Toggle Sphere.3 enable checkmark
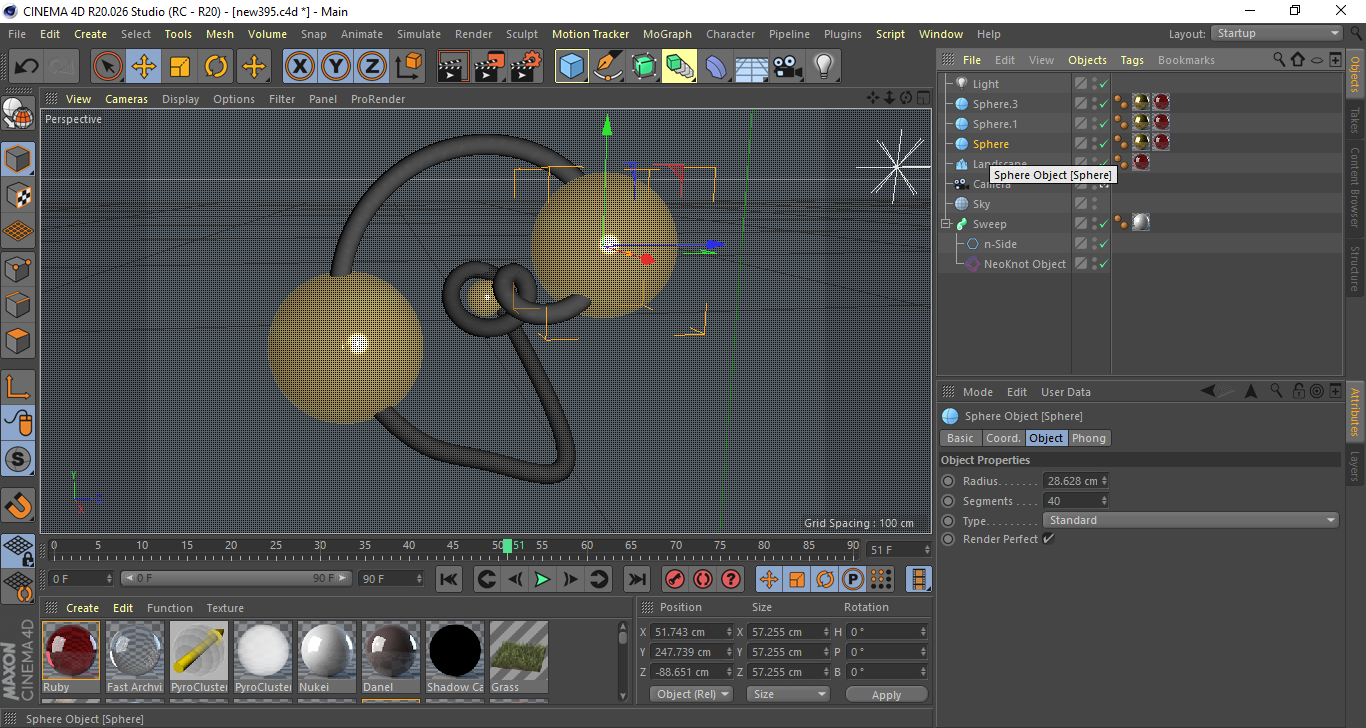The height and width of the screenshot is (728, 1366). [1103, 104]
